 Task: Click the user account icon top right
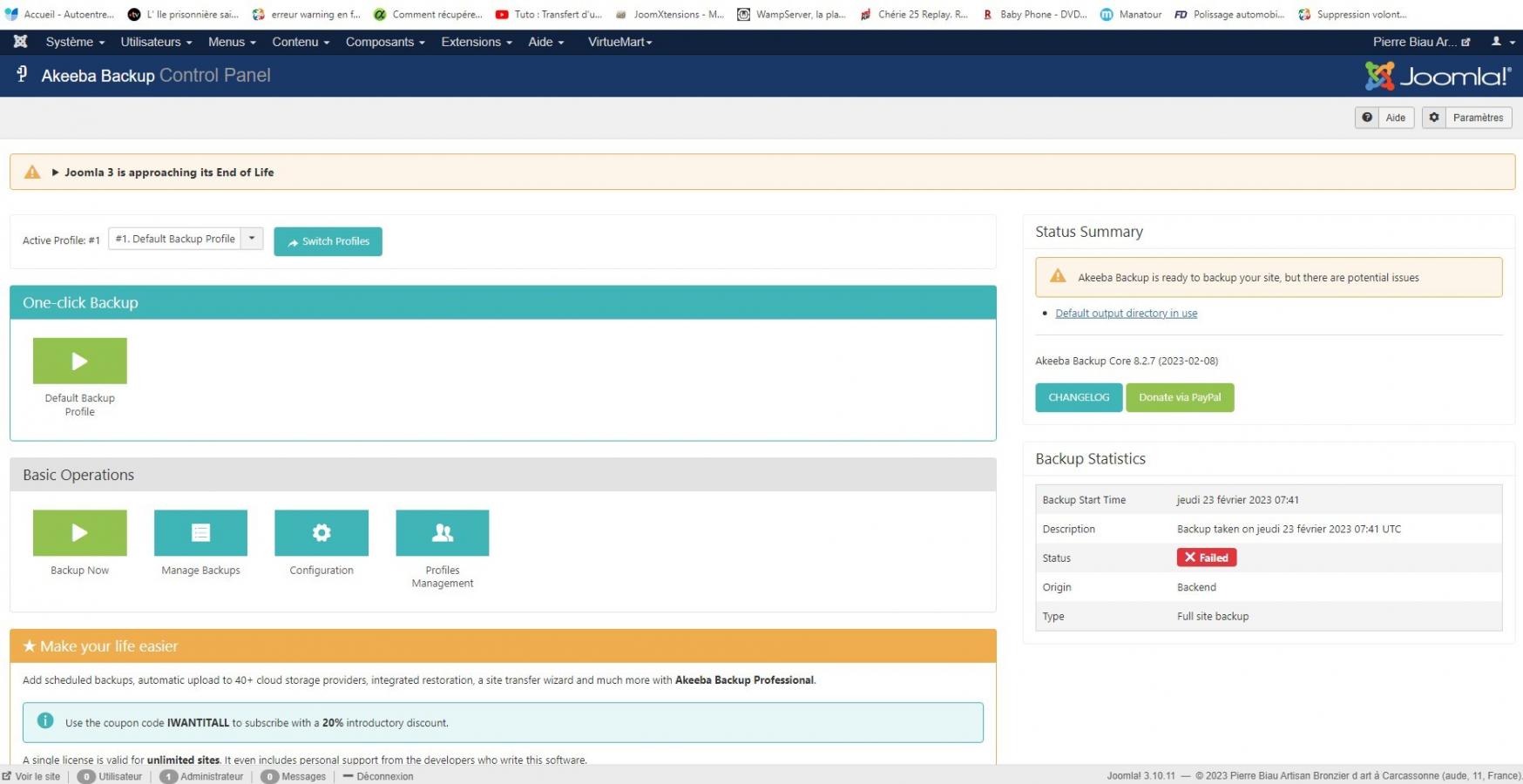(x=1496, y=42)
